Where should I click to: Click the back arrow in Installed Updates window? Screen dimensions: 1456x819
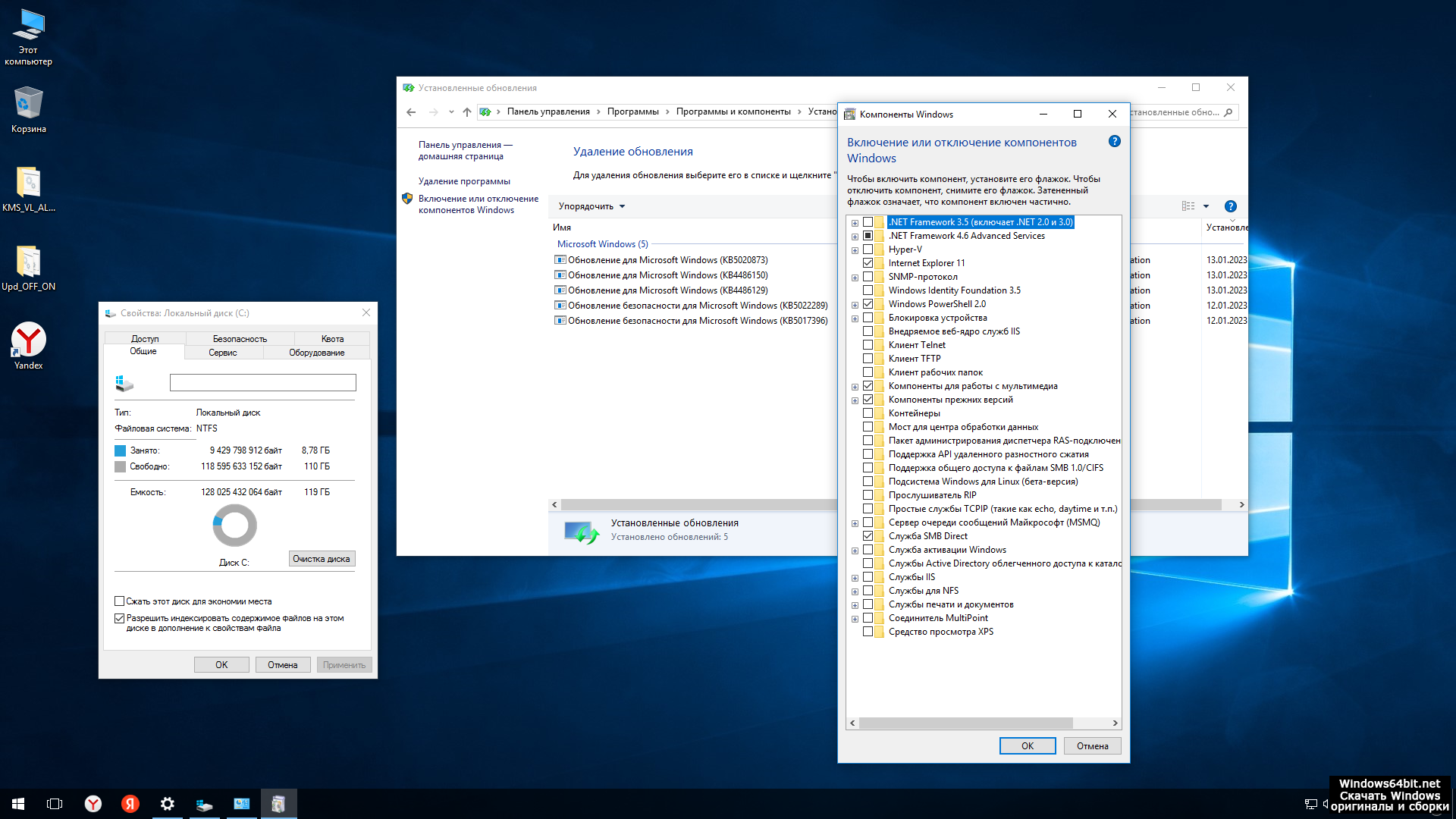[x=411, y=112]
